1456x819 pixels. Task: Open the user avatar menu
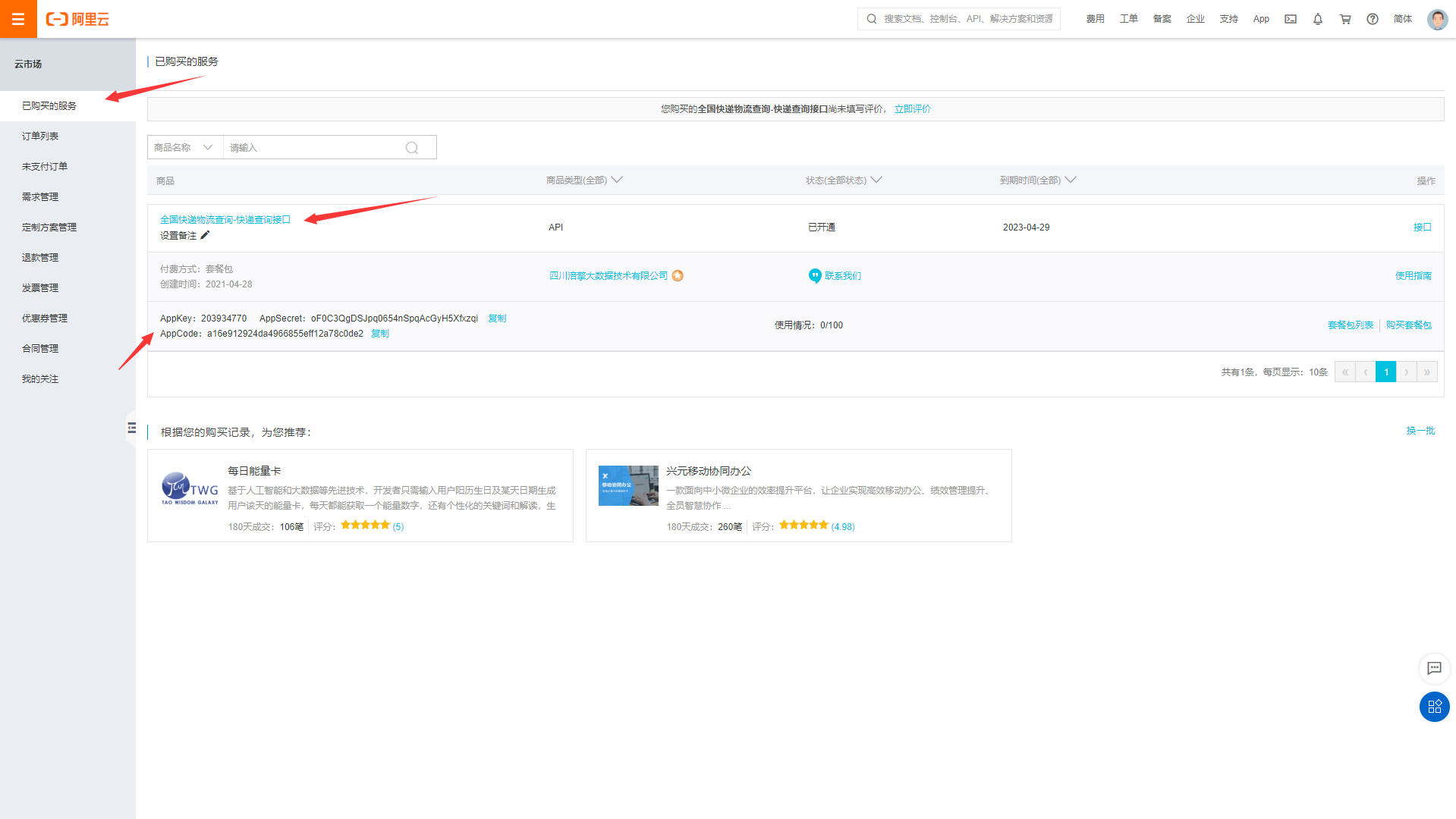pos(1437,19)
